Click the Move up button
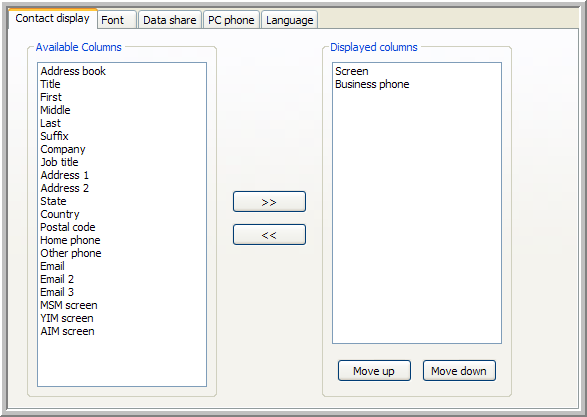Screen dimensions: 587x417 coord(374,371)
